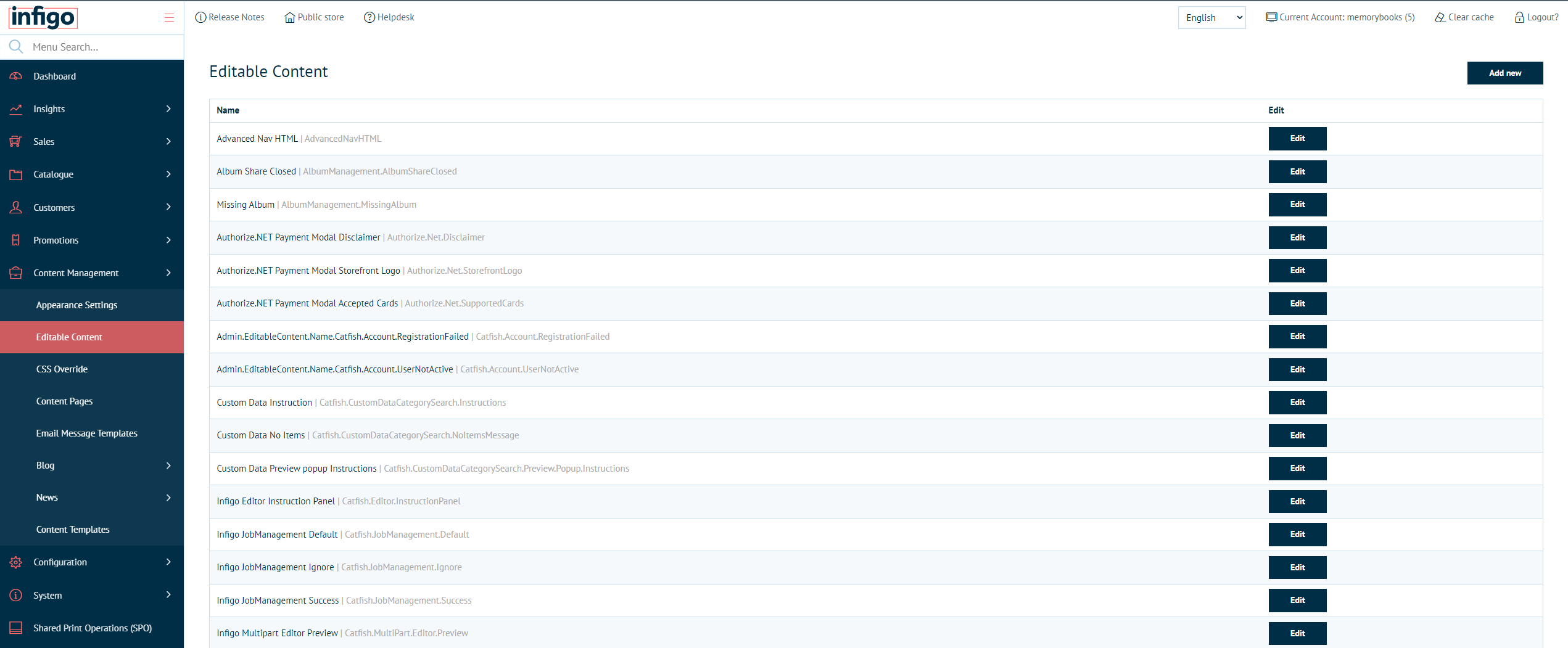This screenshot has height=648, width=1568.
Task: Open the Helpdesk link
Action: [x=389, y=17]
